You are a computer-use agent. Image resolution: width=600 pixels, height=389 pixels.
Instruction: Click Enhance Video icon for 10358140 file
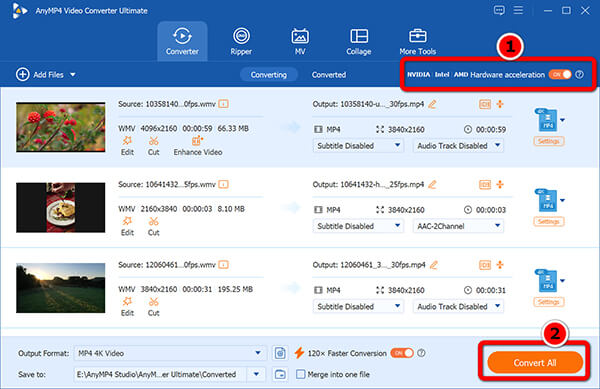(x=198, y=146)
